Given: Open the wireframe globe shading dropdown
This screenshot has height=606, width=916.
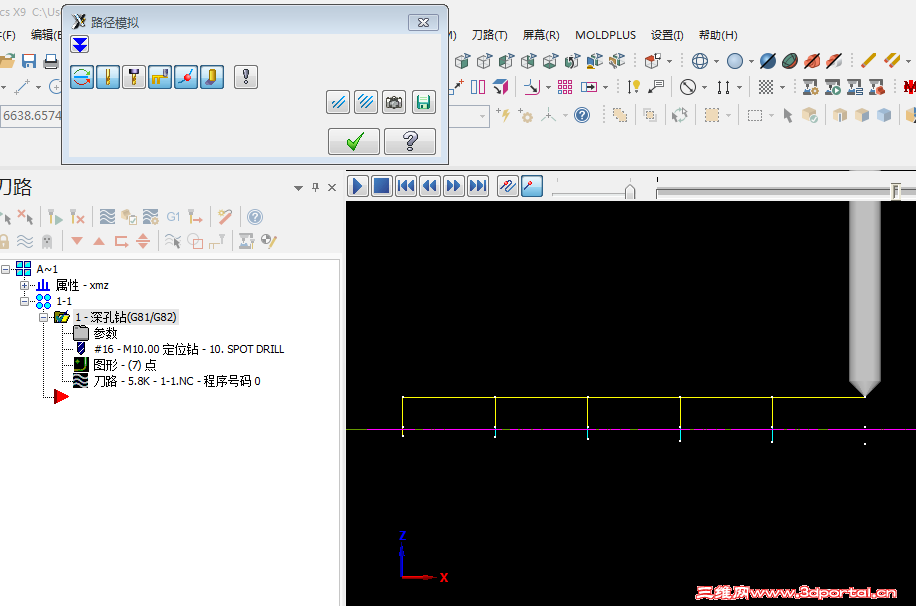Looking at the screenshot, I should click(716, 61).
